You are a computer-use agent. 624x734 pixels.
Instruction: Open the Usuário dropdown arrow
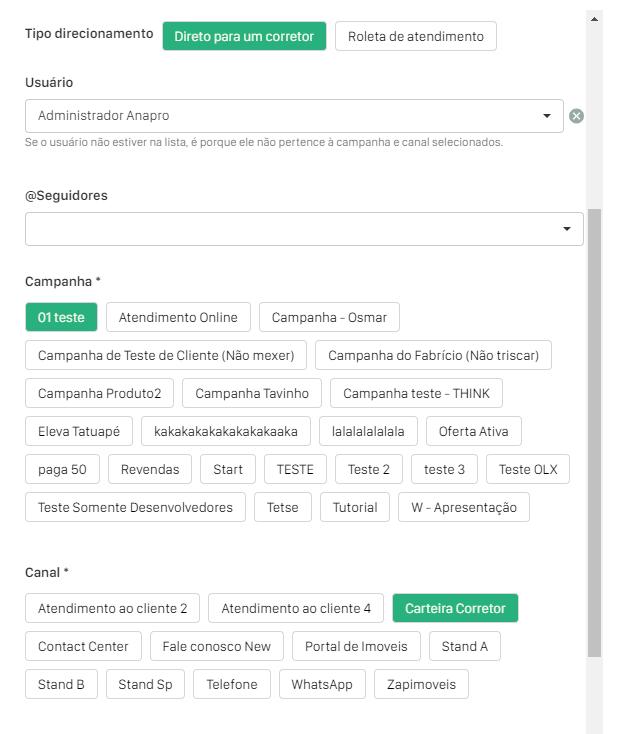coord(547,116)
